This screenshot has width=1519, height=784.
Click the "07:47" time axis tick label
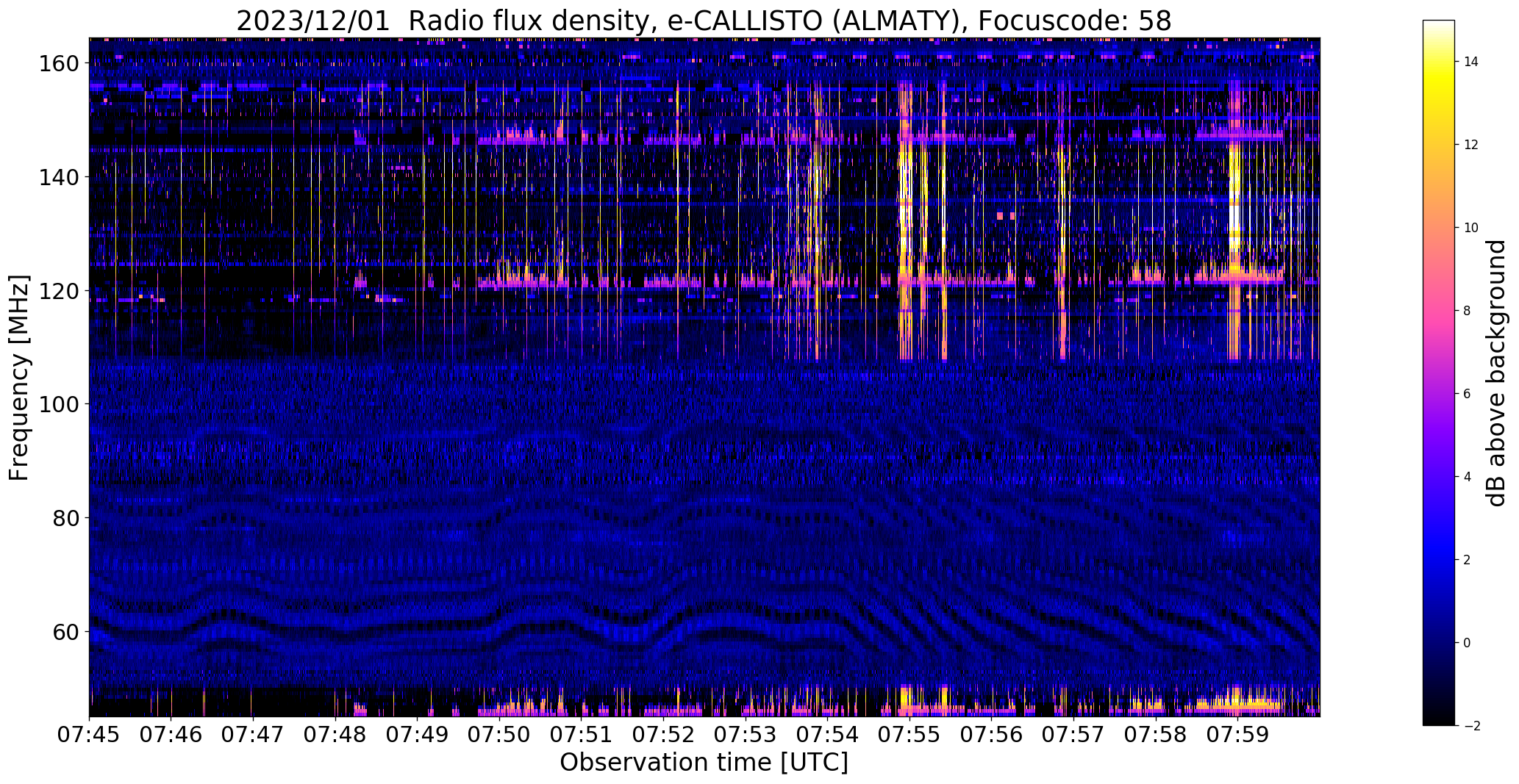[253, 734]
